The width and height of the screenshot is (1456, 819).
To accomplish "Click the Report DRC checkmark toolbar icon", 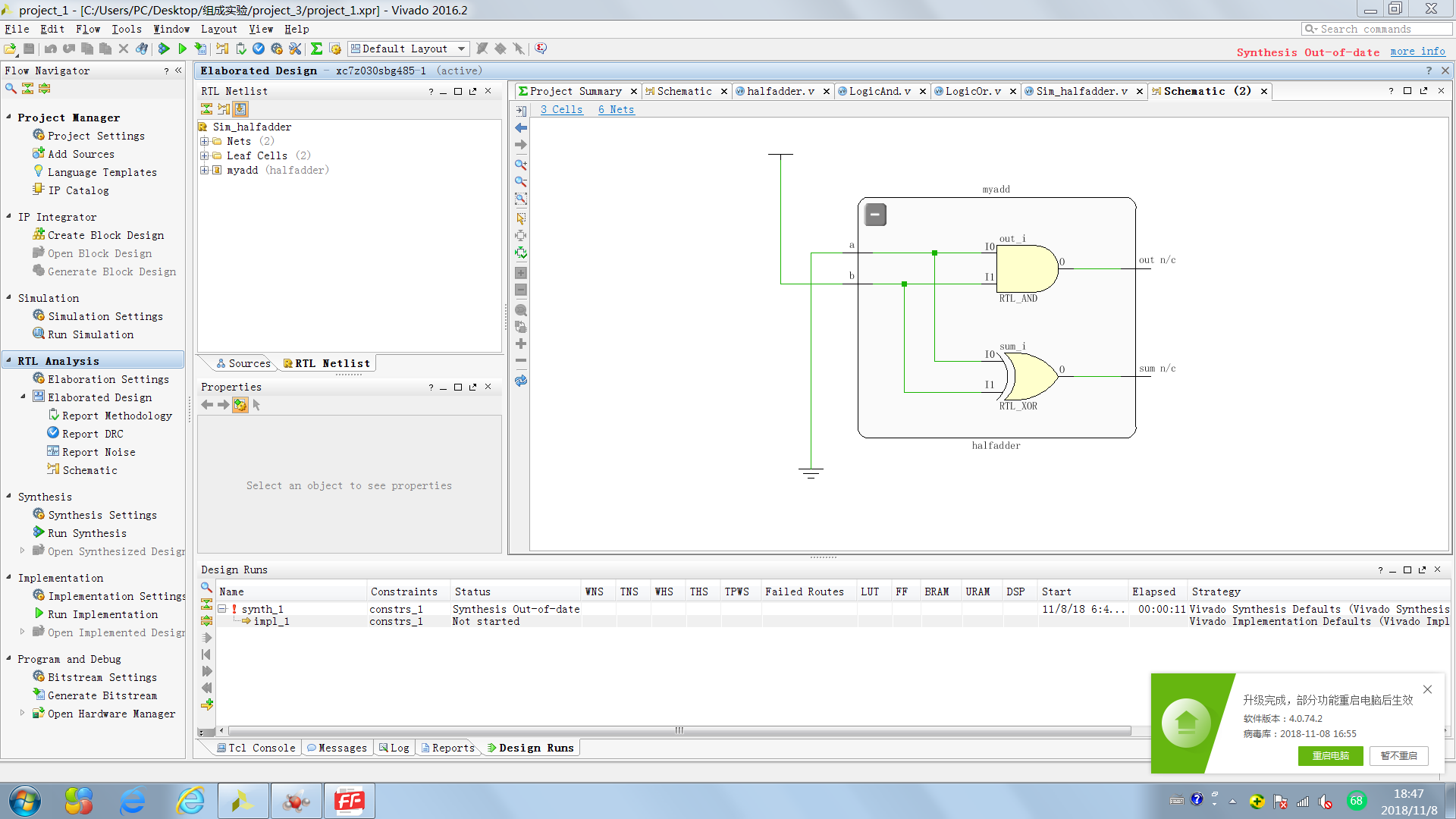I will point(259,49).
